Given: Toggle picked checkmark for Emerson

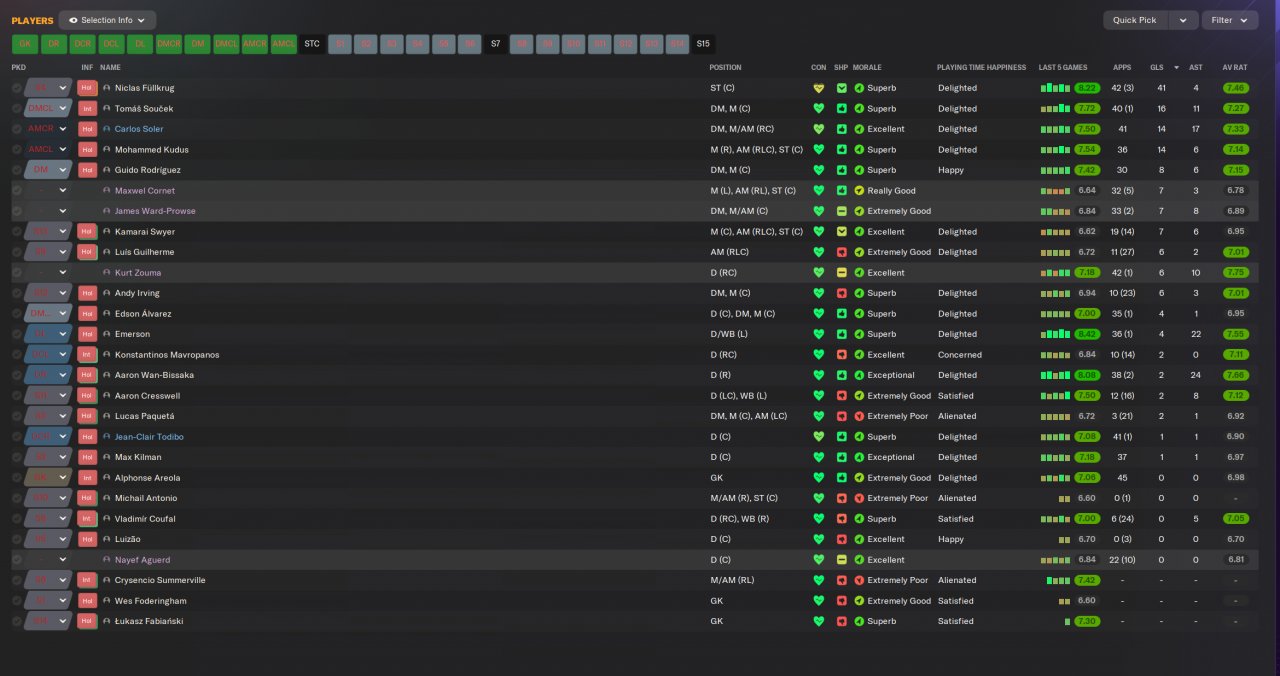Looking at the screenshot, I should tap(17, 334).
